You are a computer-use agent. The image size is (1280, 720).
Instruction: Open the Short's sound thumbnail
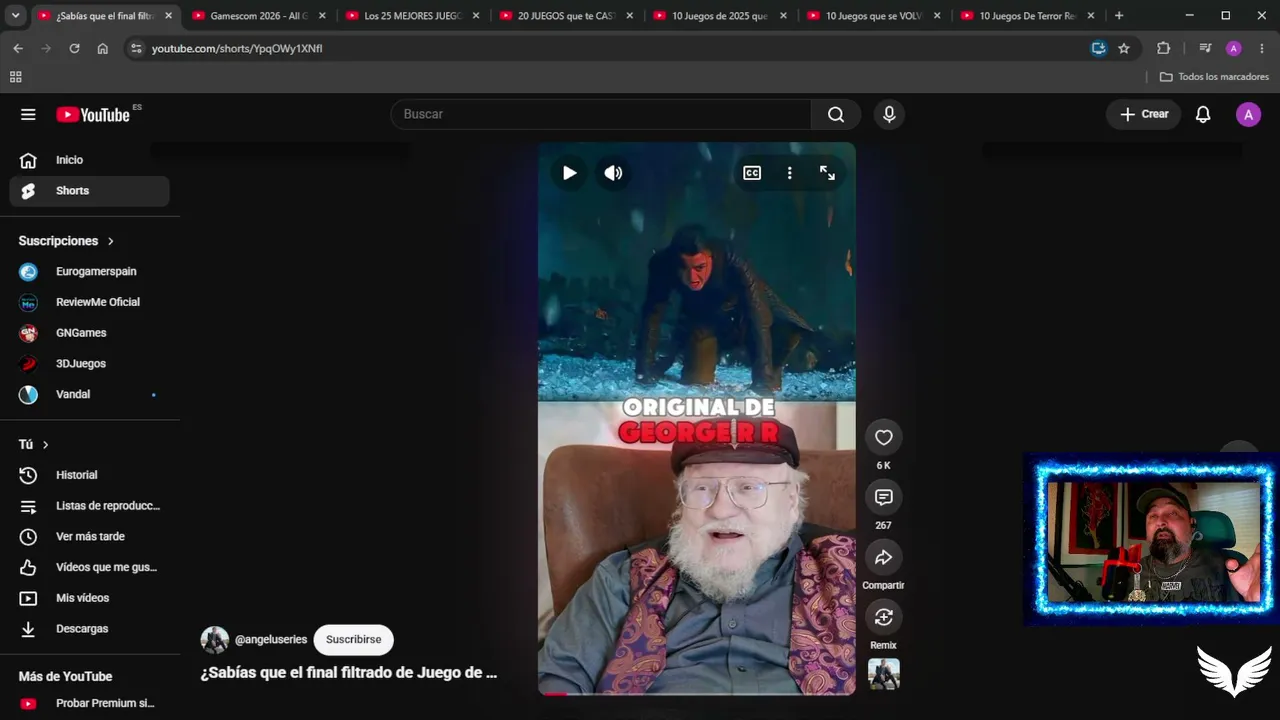883,673
